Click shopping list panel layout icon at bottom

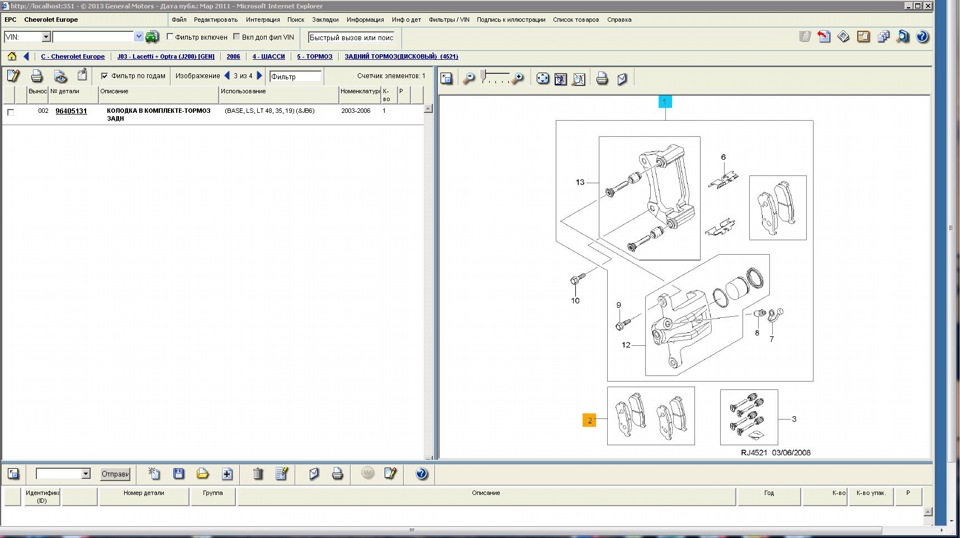click(x=13, y=474)
